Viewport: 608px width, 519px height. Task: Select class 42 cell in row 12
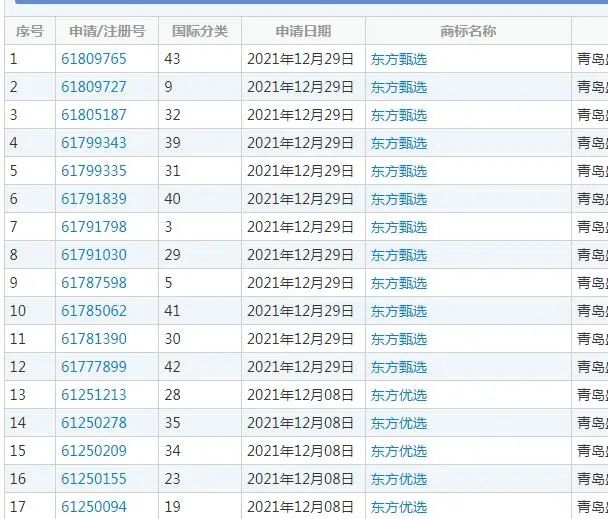click(x=200, y=367)
